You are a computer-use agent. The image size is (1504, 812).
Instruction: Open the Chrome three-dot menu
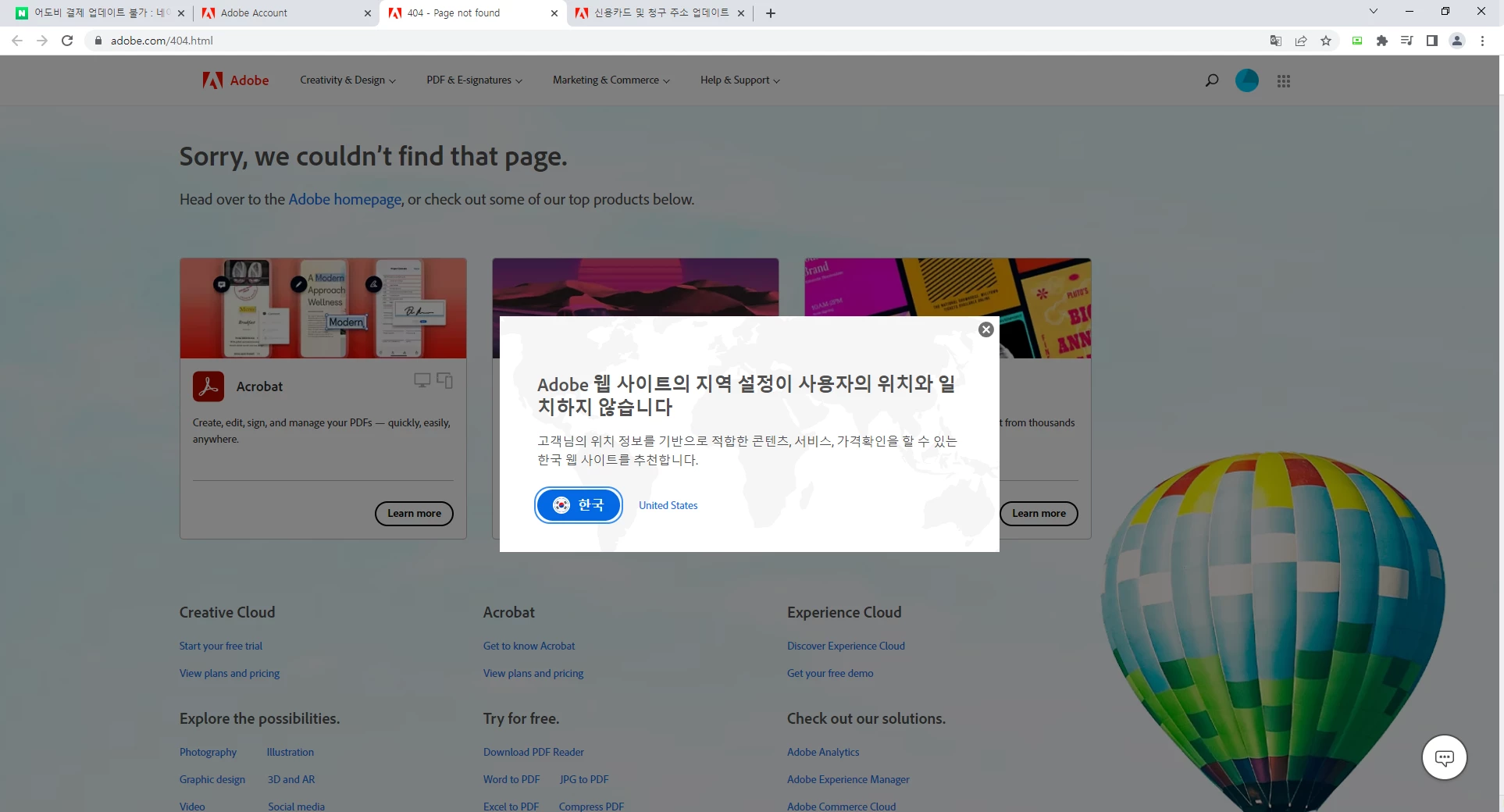[1482, 41]
